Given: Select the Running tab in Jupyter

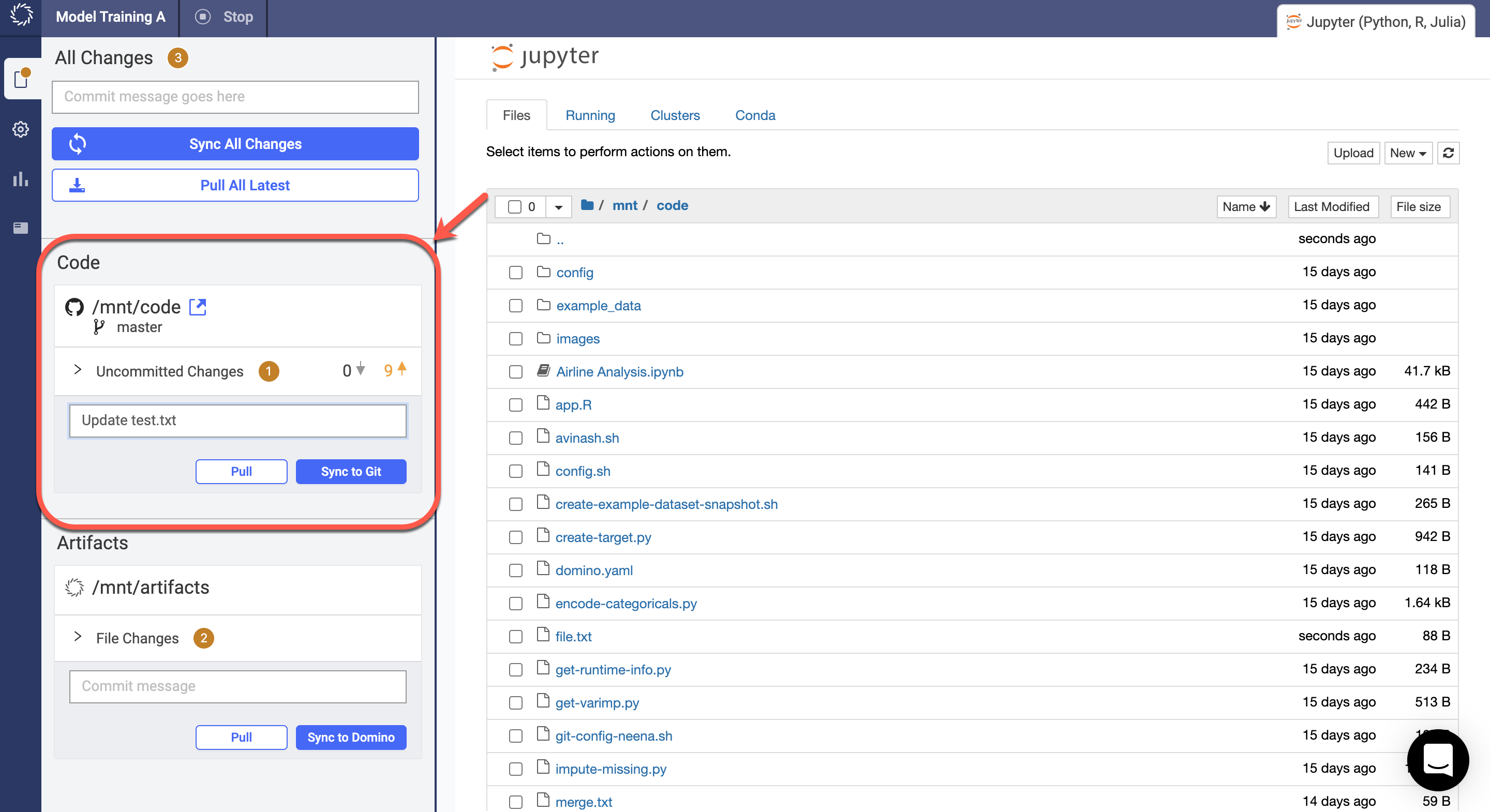Looking at the screenshot, I should pos(590,115).
